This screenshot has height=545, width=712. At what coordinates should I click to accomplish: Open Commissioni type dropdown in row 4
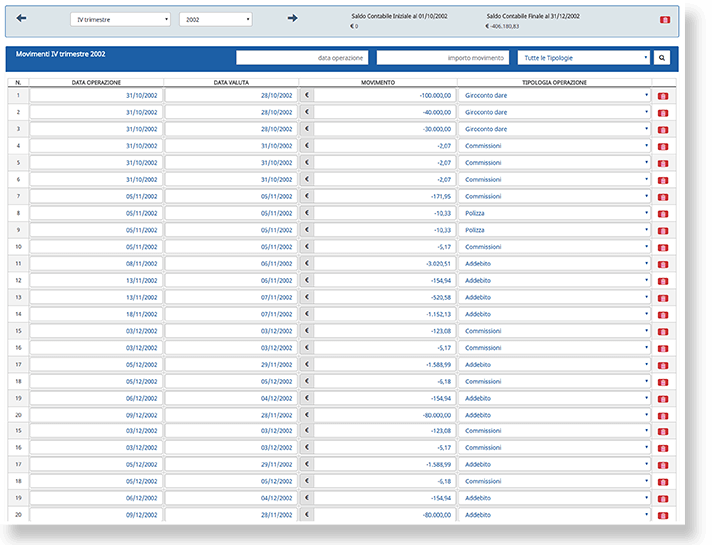(554, 146)
